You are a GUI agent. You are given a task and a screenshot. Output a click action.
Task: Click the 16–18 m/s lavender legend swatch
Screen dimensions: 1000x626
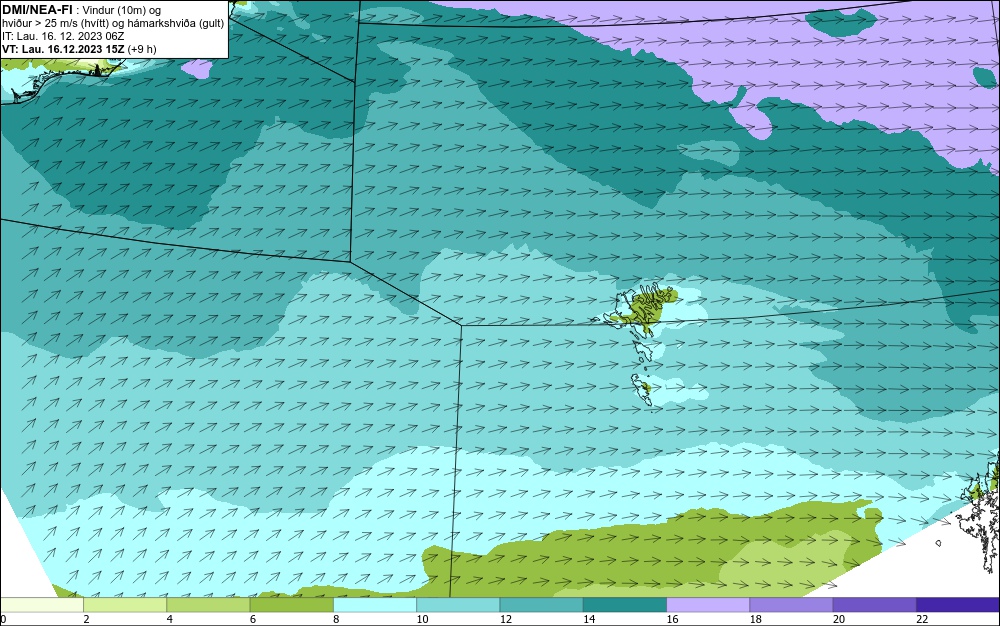[x=708, y=604]
